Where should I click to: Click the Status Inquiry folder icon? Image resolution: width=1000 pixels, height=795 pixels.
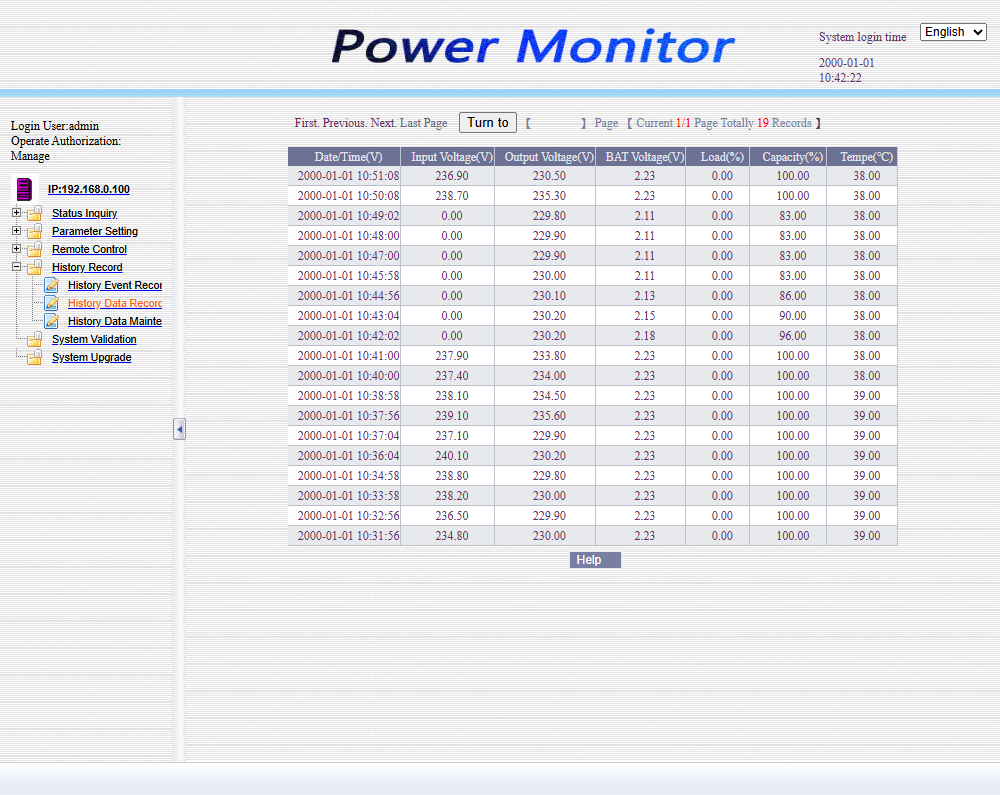[x=35, y=214]
